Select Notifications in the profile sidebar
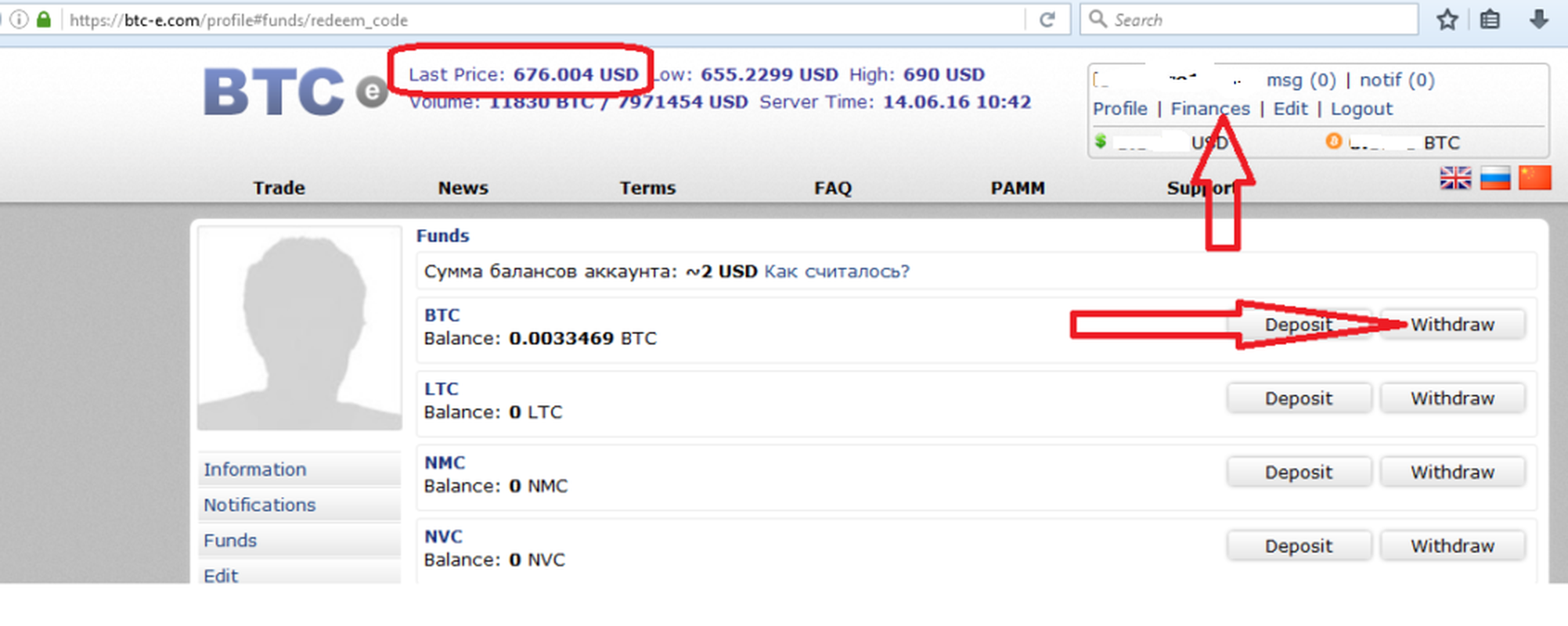Viewport: 1568px width, 626px height. (299, 505)
